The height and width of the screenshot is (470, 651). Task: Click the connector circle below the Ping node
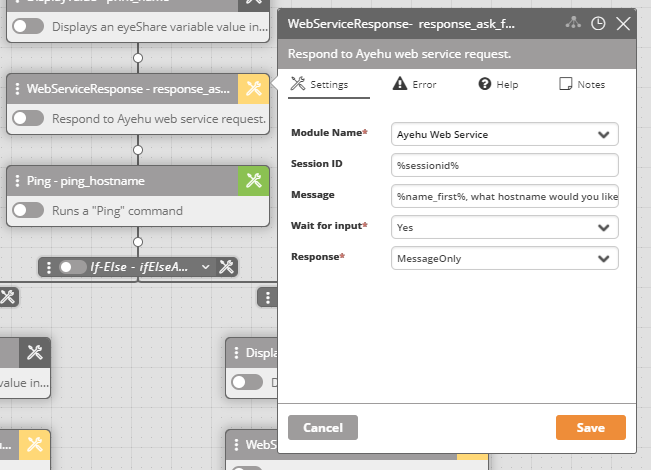(x=138, y=242)
